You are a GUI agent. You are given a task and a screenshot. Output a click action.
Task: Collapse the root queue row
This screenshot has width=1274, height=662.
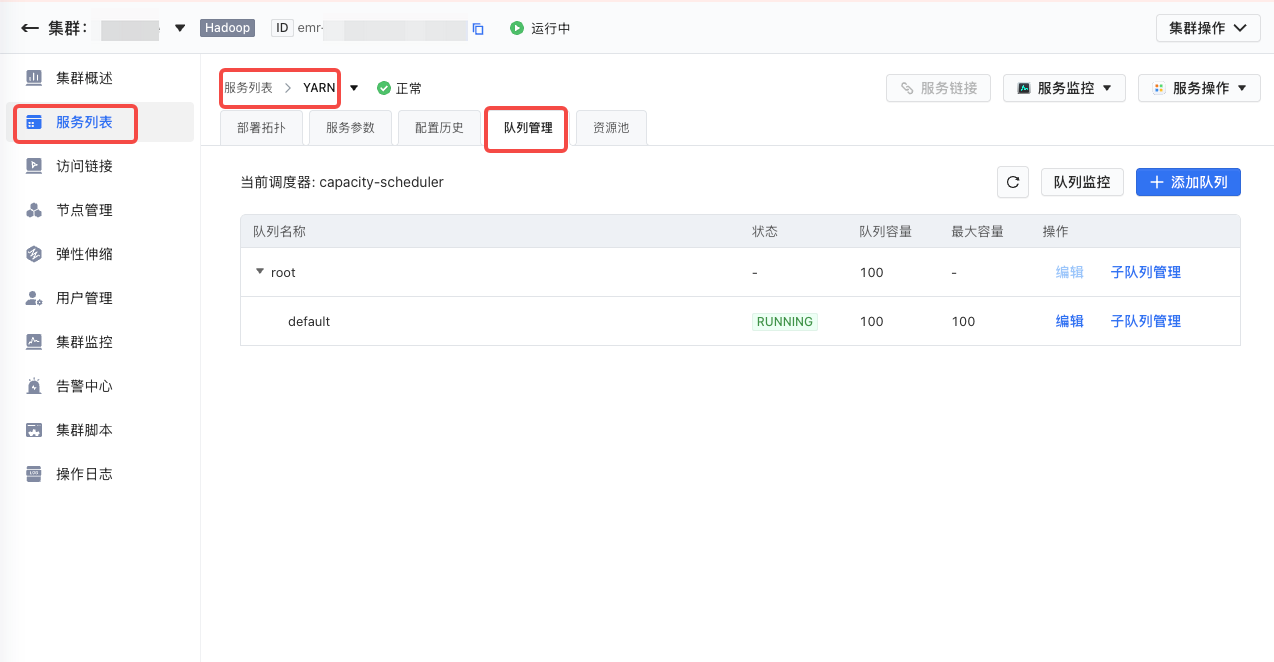[x=260, y=272]
